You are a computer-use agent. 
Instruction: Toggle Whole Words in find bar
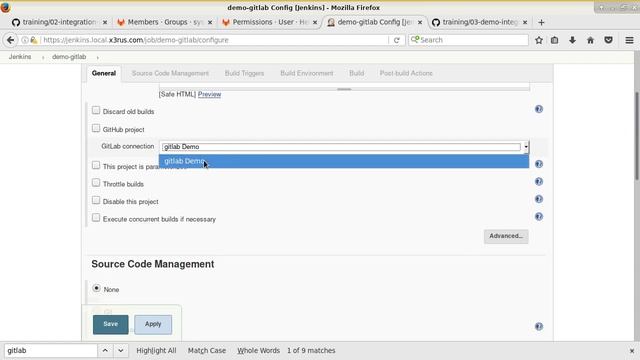coord(258,351)
